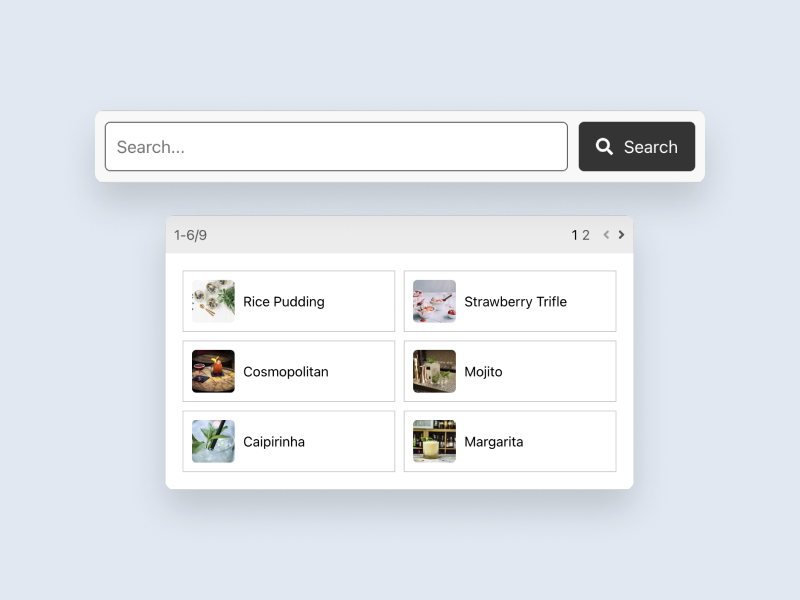Viewport: 800px width, 600px height.
Task: Open the Rice Pudding result label
Action: [284, 301]
